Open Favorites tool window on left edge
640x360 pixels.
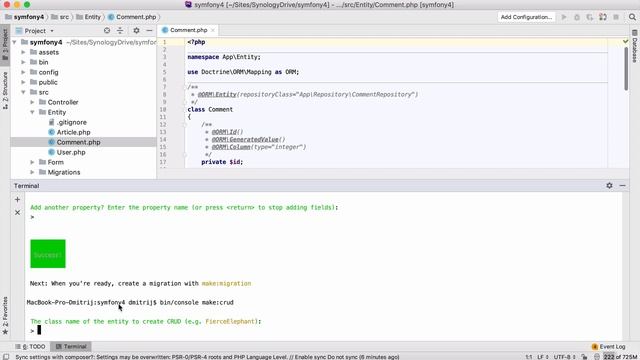(5, 315)
